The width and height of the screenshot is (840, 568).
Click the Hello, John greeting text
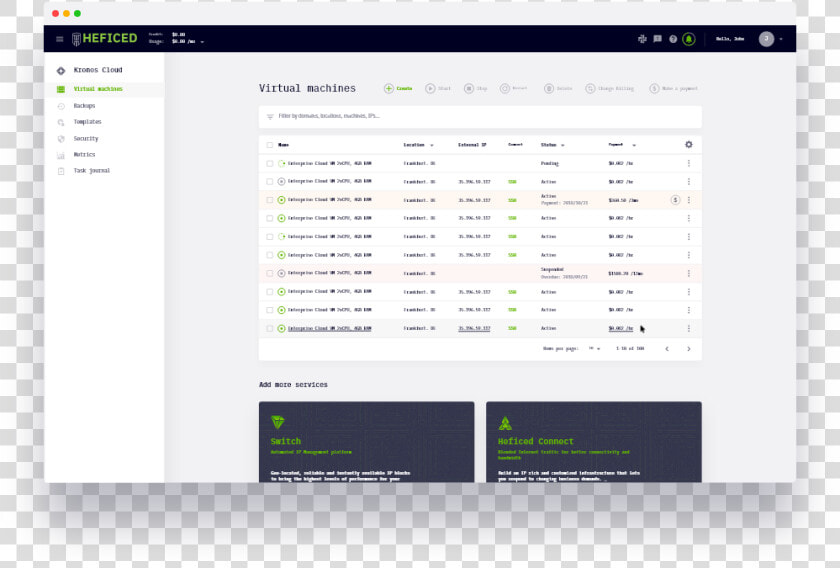coord(730,39)
